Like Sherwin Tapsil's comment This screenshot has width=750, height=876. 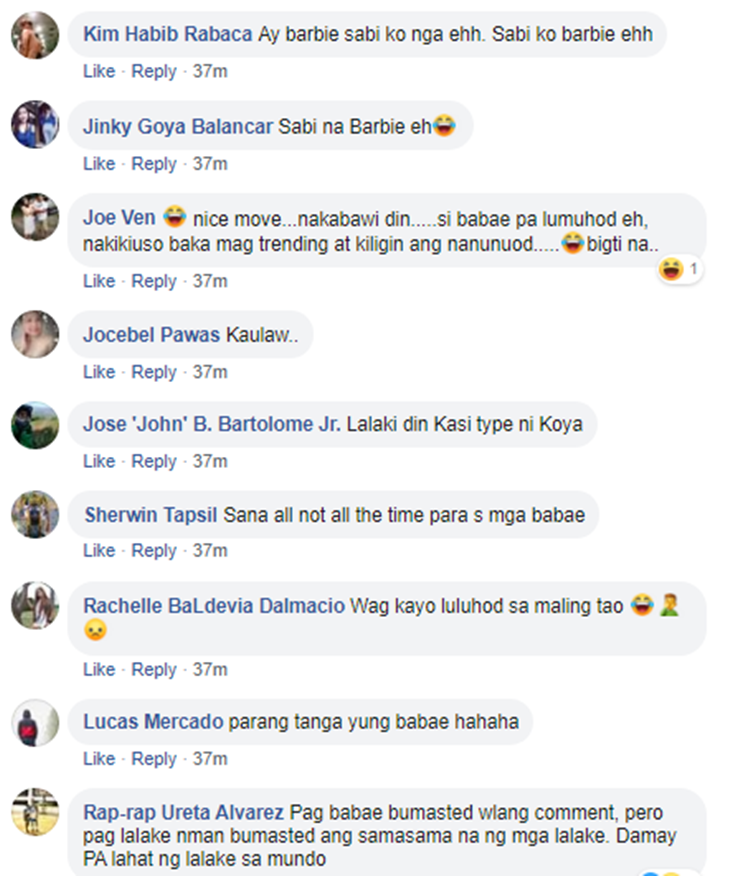99,551
